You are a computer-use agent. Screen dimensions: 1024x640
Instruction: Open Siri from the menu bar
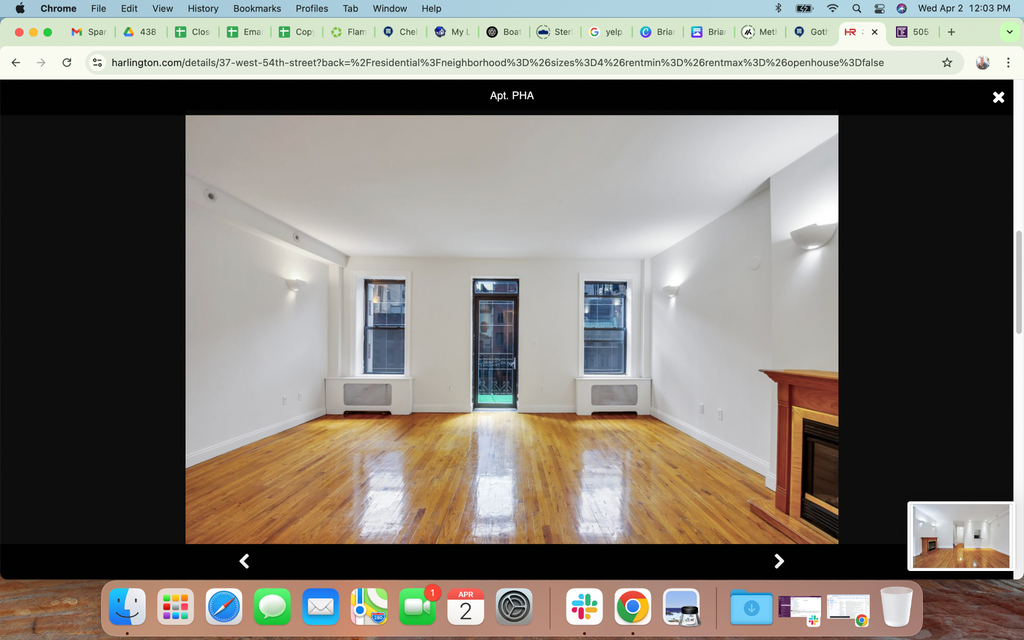[901, 8]
